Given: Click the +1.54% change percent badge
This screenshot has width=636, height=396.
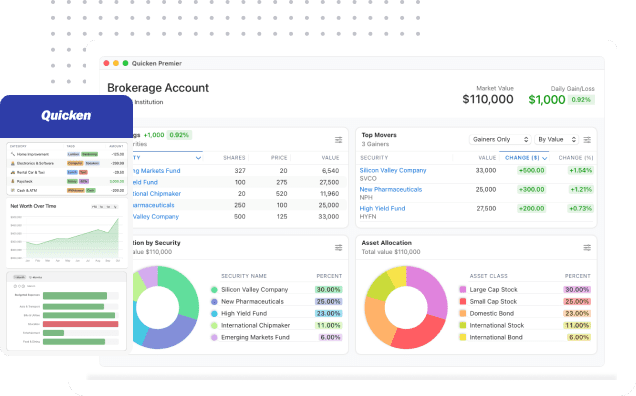Looking at the screenshot, I should [x=580, y=171].
